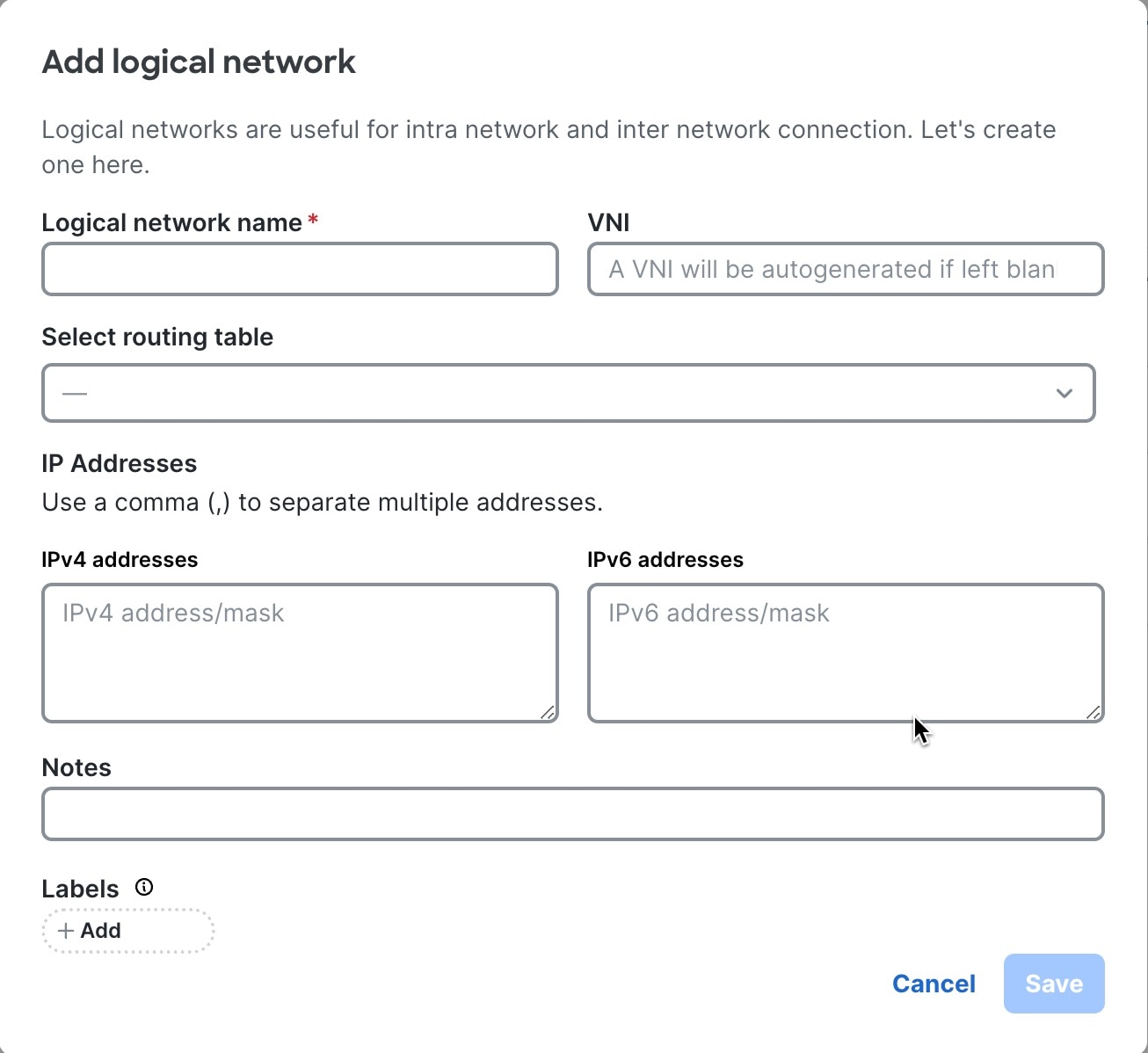Click the "VNI" field label
Screen dimensions: 1148x1053
coord(608,222)
